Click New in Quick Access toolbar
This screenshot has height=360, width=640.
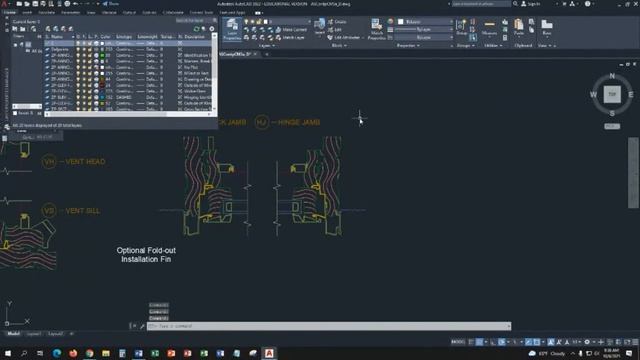click(19, 4)
